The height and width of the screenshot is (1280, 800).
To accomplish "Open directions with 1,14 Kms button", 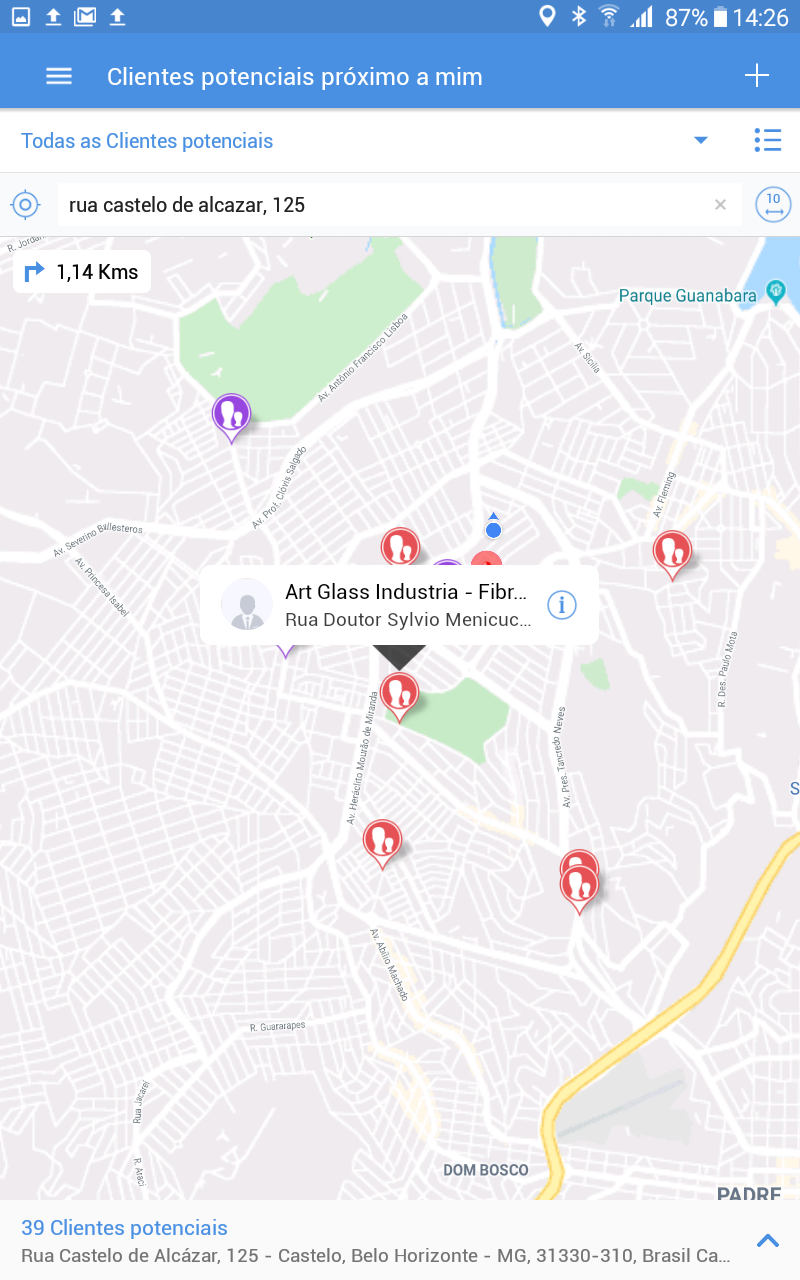I will (x=82, y=271).
